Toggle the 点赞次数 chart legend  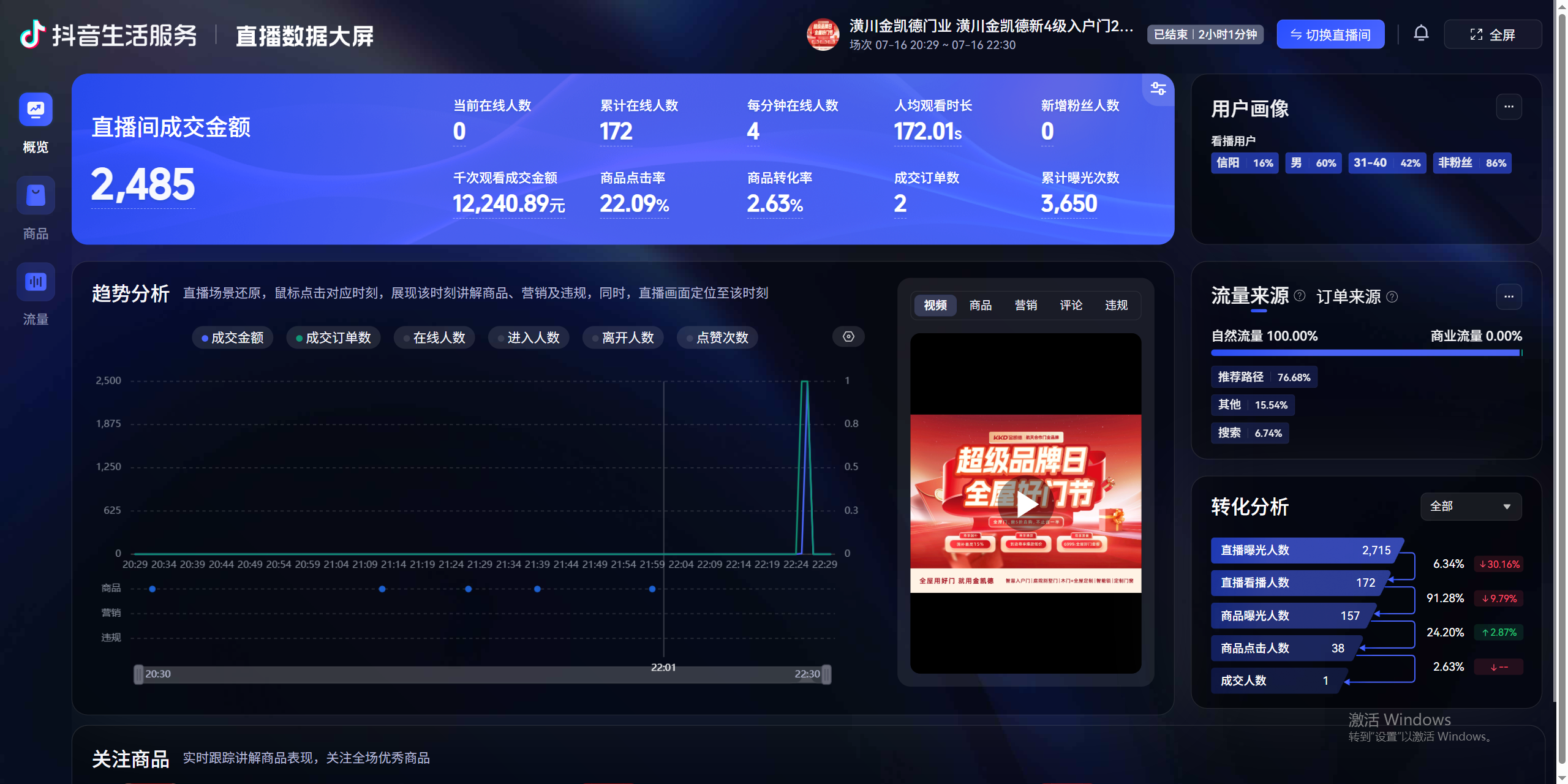pyautogui.click(x=717, y=337)
